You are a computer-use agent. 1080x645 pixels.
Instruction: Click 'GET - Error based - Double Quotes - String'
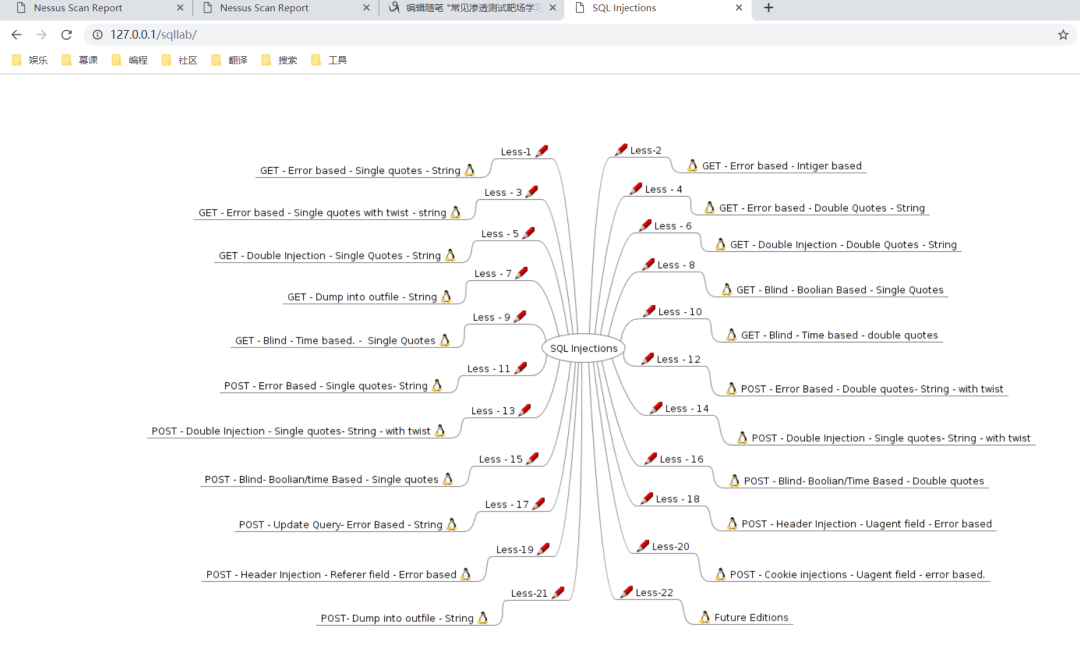[822, 208]
